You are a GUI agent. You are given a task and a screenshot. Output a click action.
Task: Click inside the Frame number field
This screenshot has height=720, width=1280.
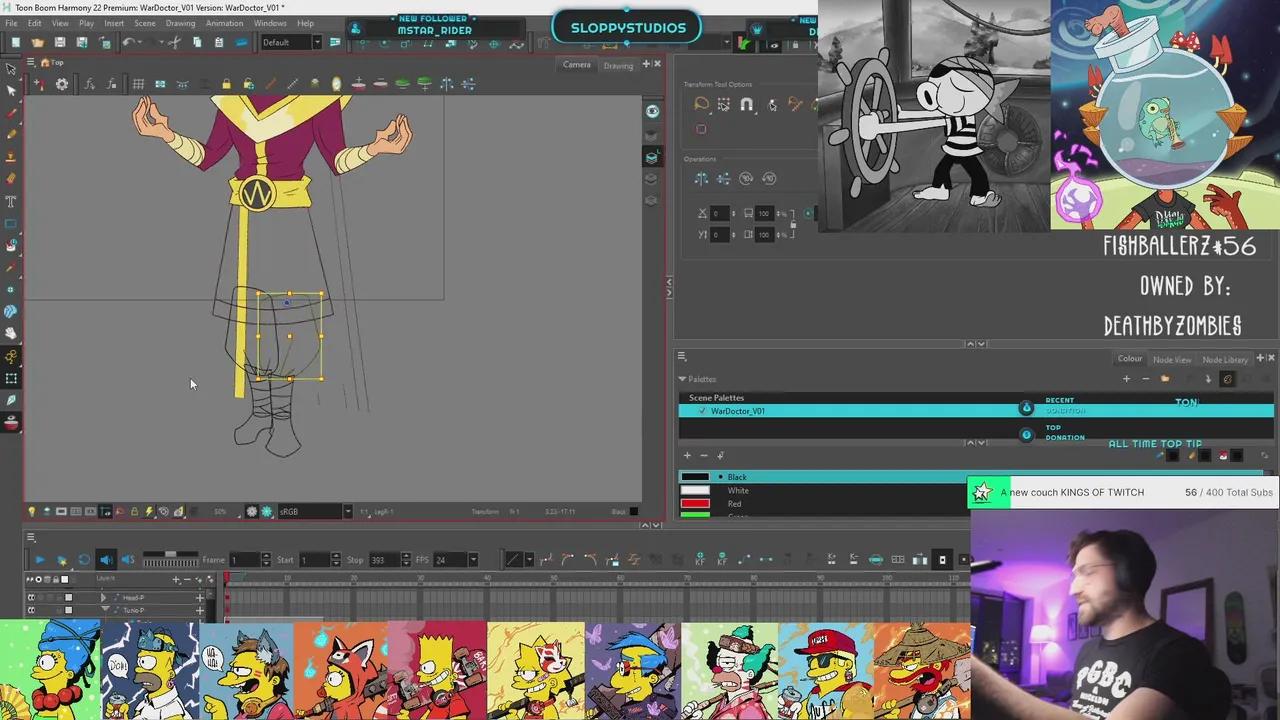click(x=244, y=560)
